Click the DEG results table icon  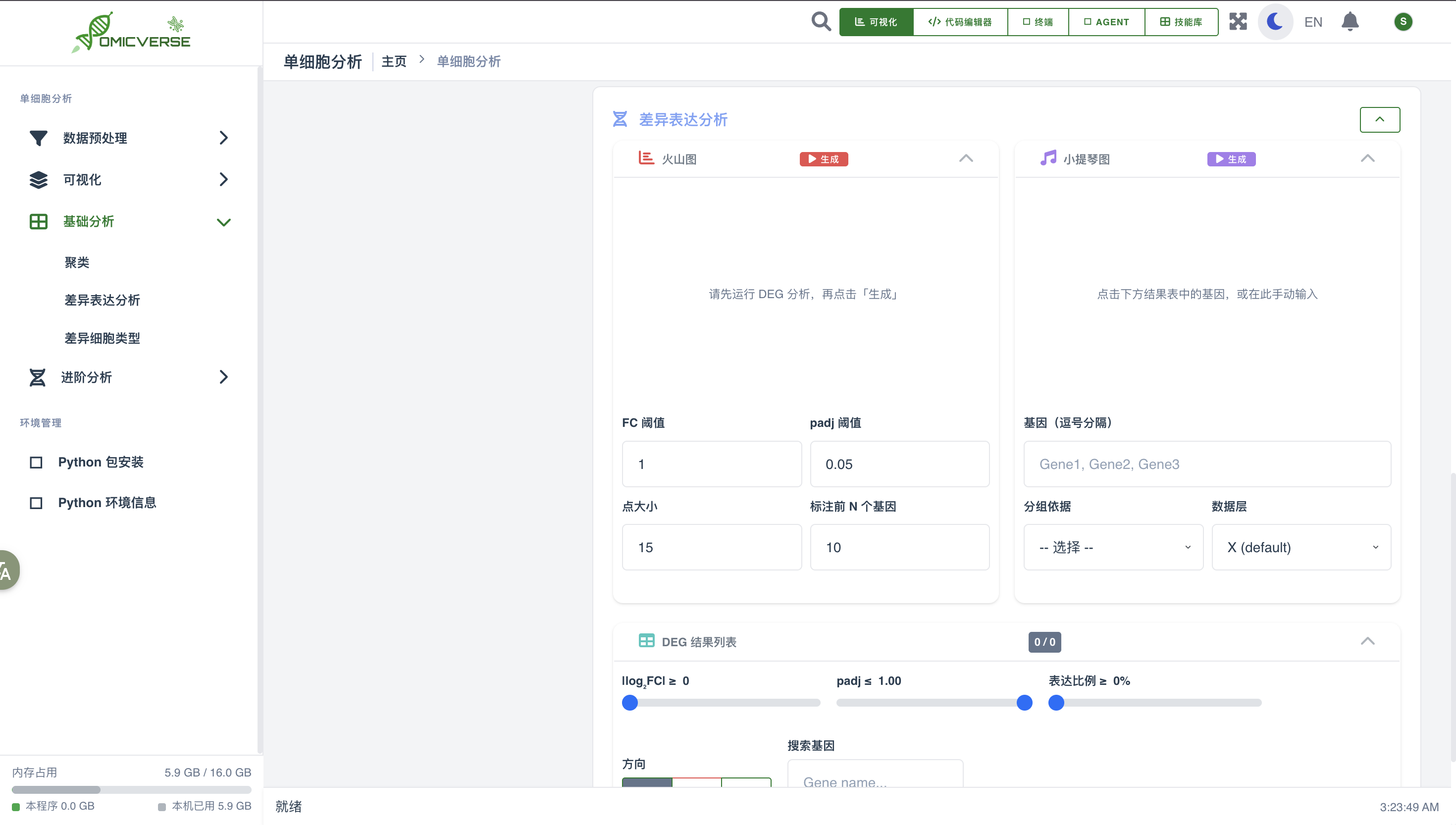[x=646, y=641]
